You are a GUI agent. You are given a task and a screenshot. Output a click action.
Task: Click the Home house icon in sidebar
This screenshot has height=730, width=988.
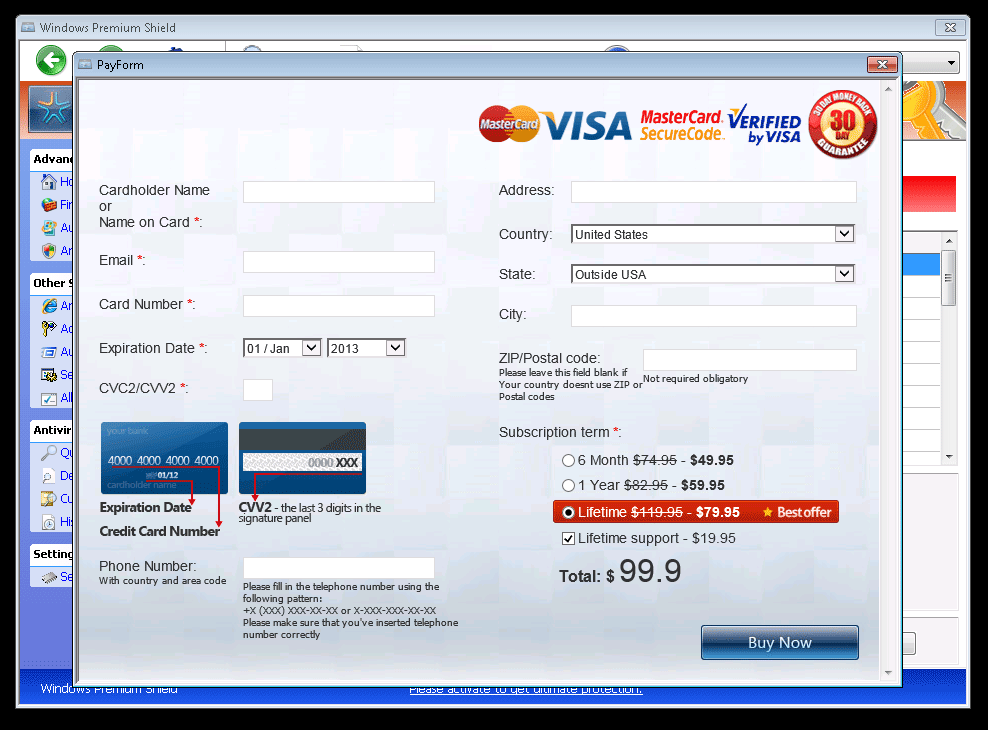pos(48,182)
